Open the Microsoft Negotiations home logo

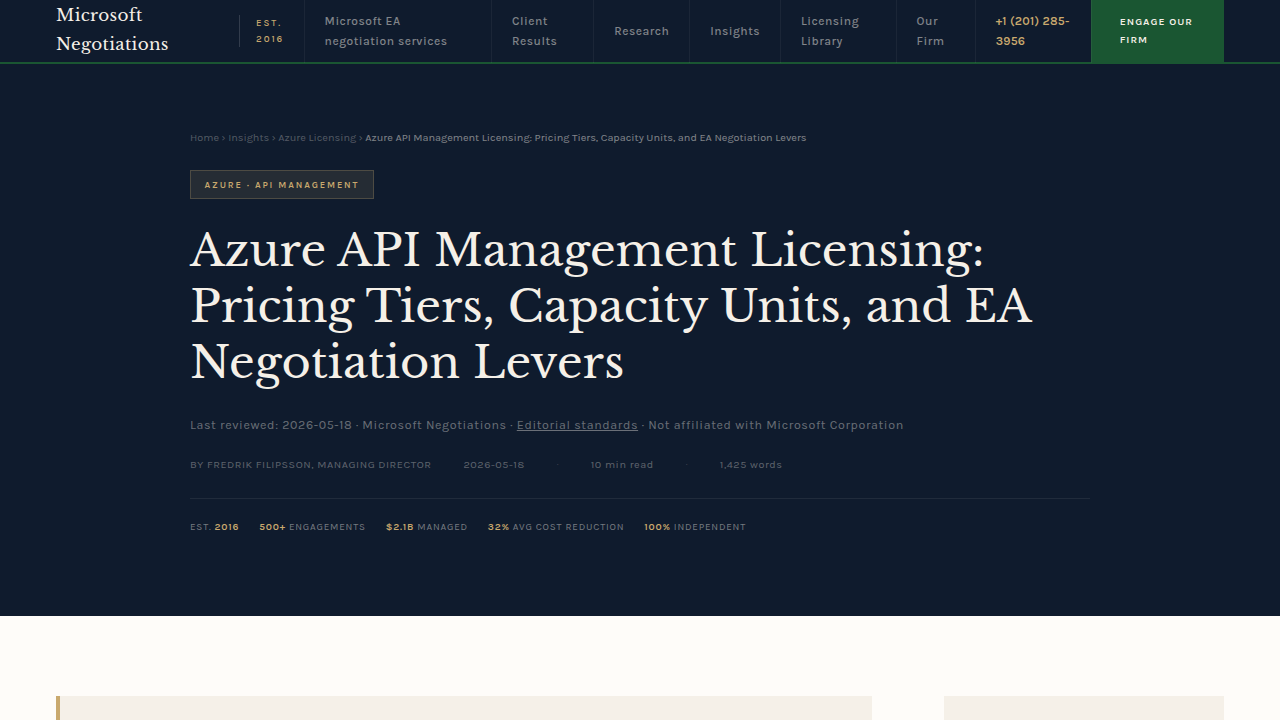[x=112, y=30]
